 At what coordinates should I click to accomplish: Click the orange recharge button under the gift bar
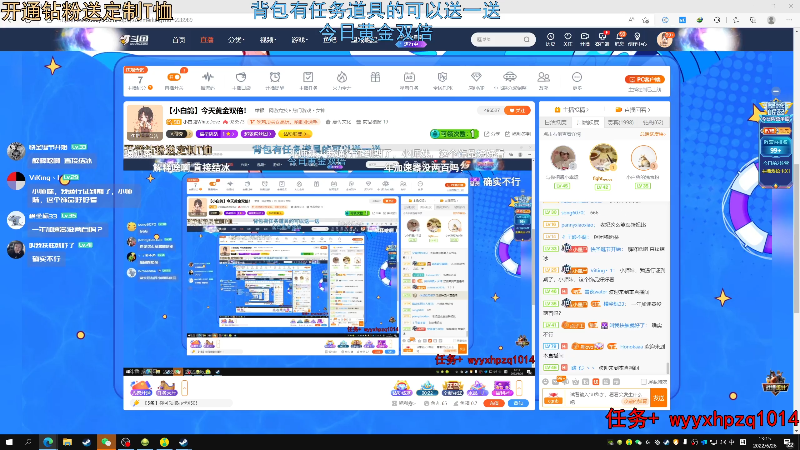[493, 403]
